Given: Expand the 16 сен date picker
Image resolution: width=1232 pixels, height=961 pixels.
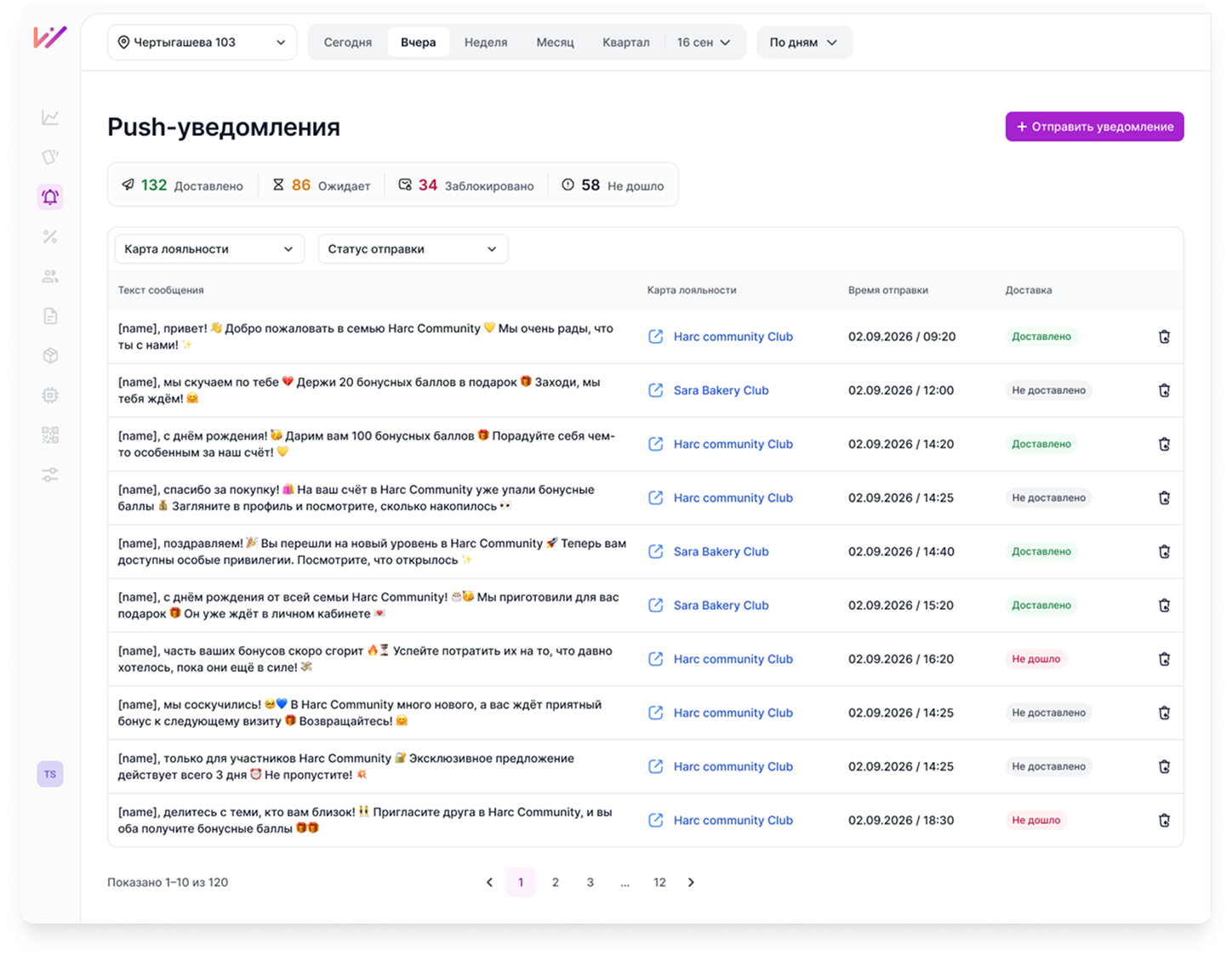Looking at the screenshot, I should tap(703, 43).
